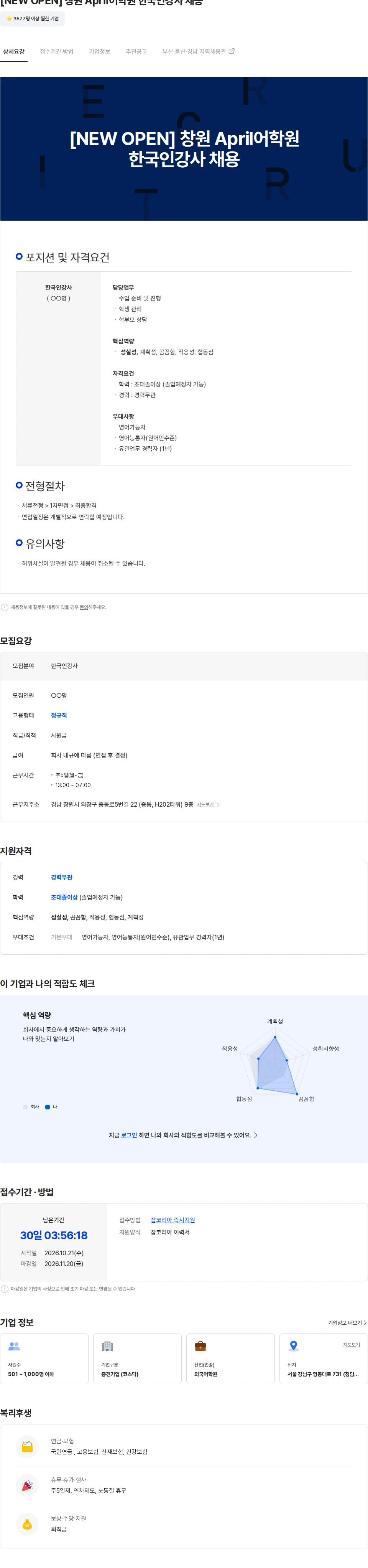Click the 경력무관 value in 지원자격
Viewport: 368px width, 1568px height.
coord(61,877)
